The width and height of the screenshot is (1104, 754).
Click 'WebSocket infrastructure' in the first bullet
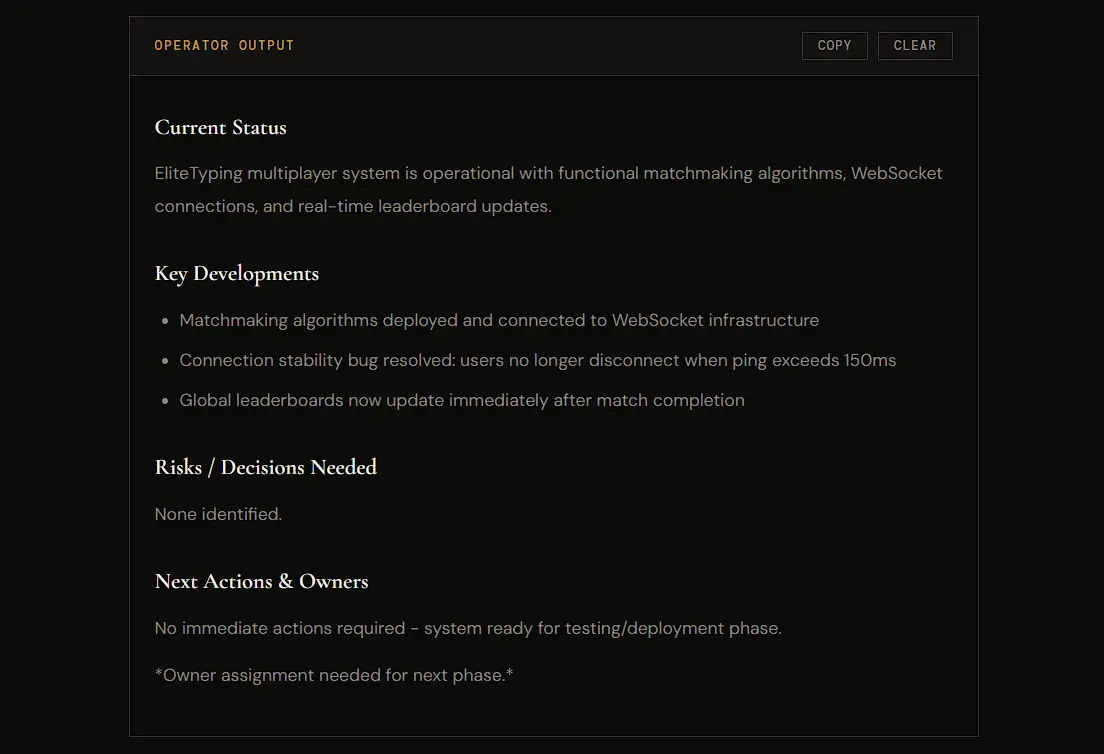[715, 321]
